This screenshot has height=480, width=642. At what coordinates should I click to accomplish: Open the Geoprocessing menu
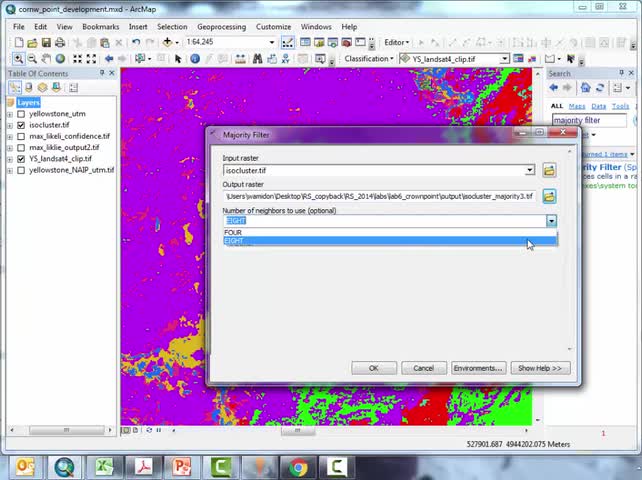click(x=222, y=27)
